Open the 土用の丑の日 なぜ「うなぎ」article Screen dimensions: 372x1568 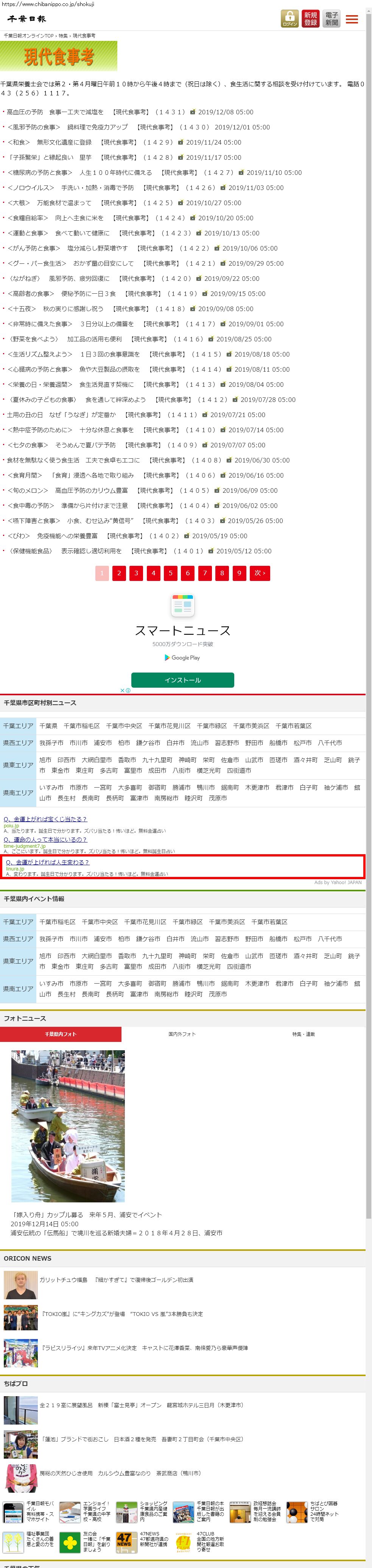click(61, 414)
